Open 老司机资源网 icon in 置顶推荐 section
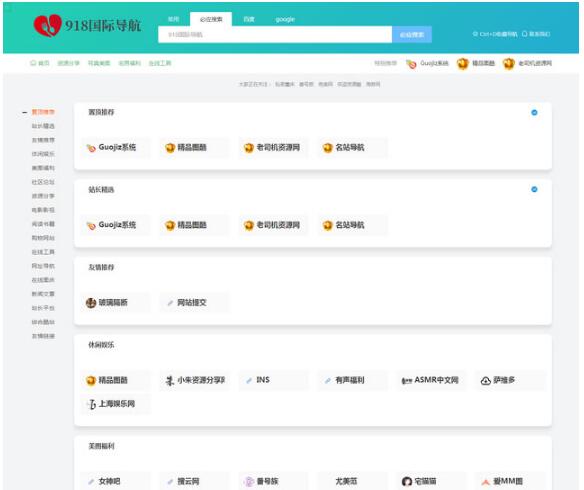The image size is (584, 490). pos(249,148)
